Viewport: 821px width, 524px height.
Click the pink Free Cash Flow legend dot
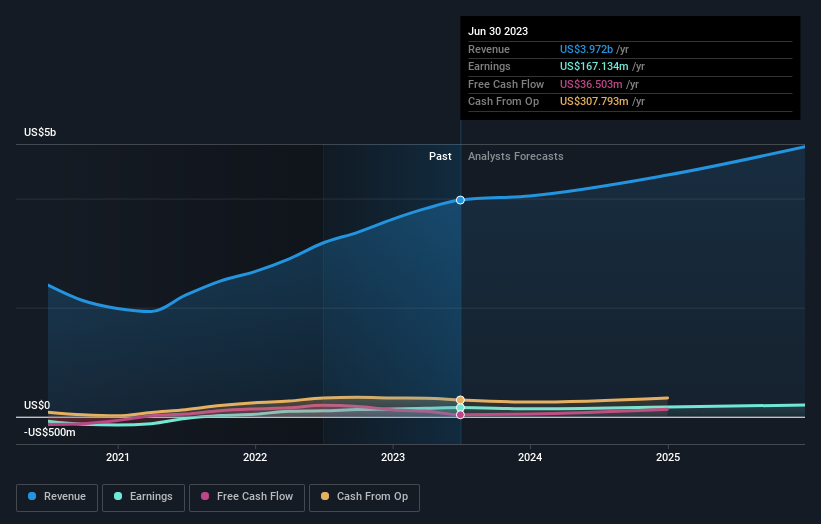(205, 496)
